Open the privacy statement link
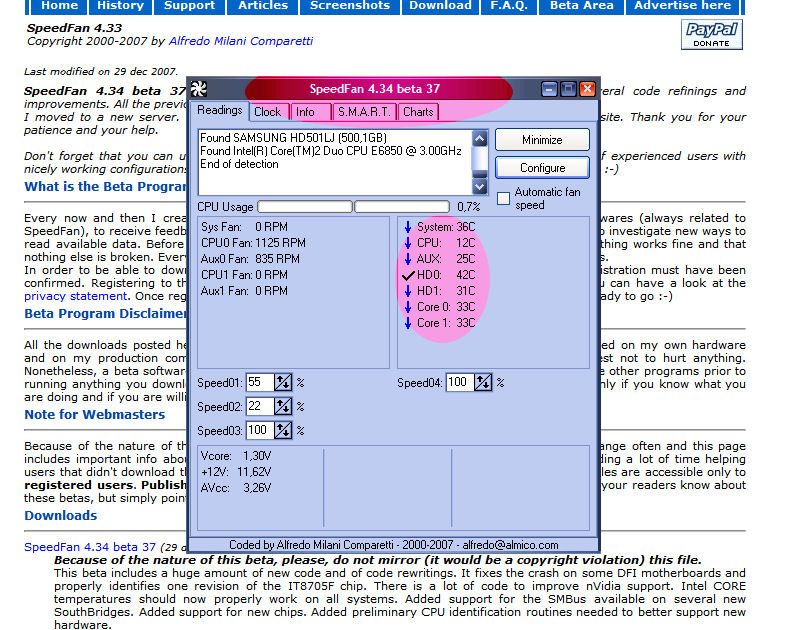787x630 pixels. pyautogui.click(x=75, y=296)
